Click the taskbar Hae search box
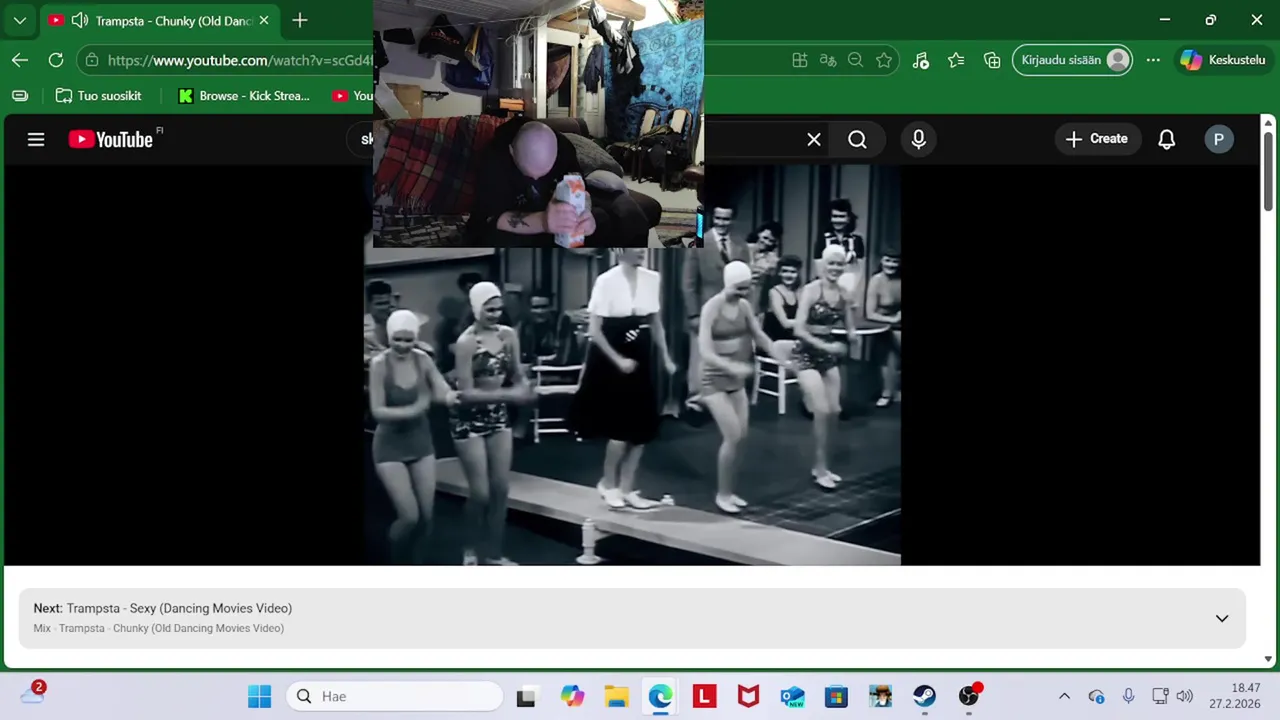This screenshot has height=720, width=1280. coord(394,696)
